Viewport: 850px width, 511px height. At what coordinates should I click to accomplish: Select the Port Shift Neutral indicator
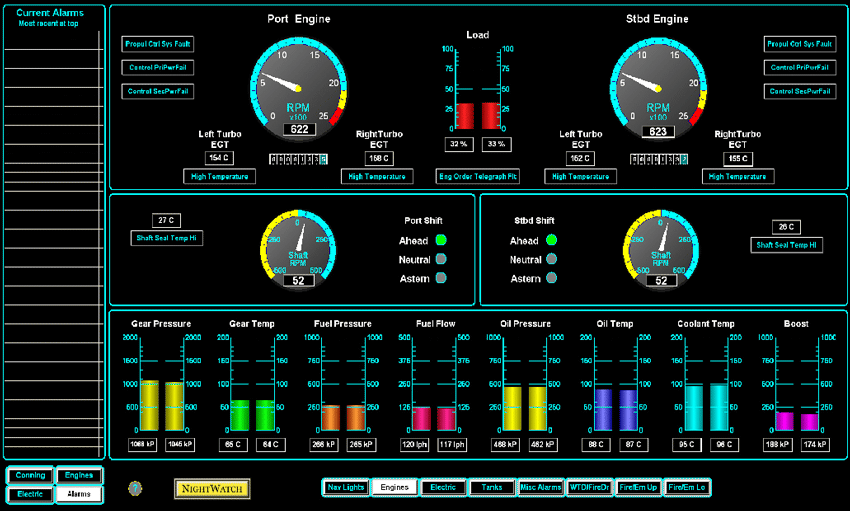tap(440, 259)
